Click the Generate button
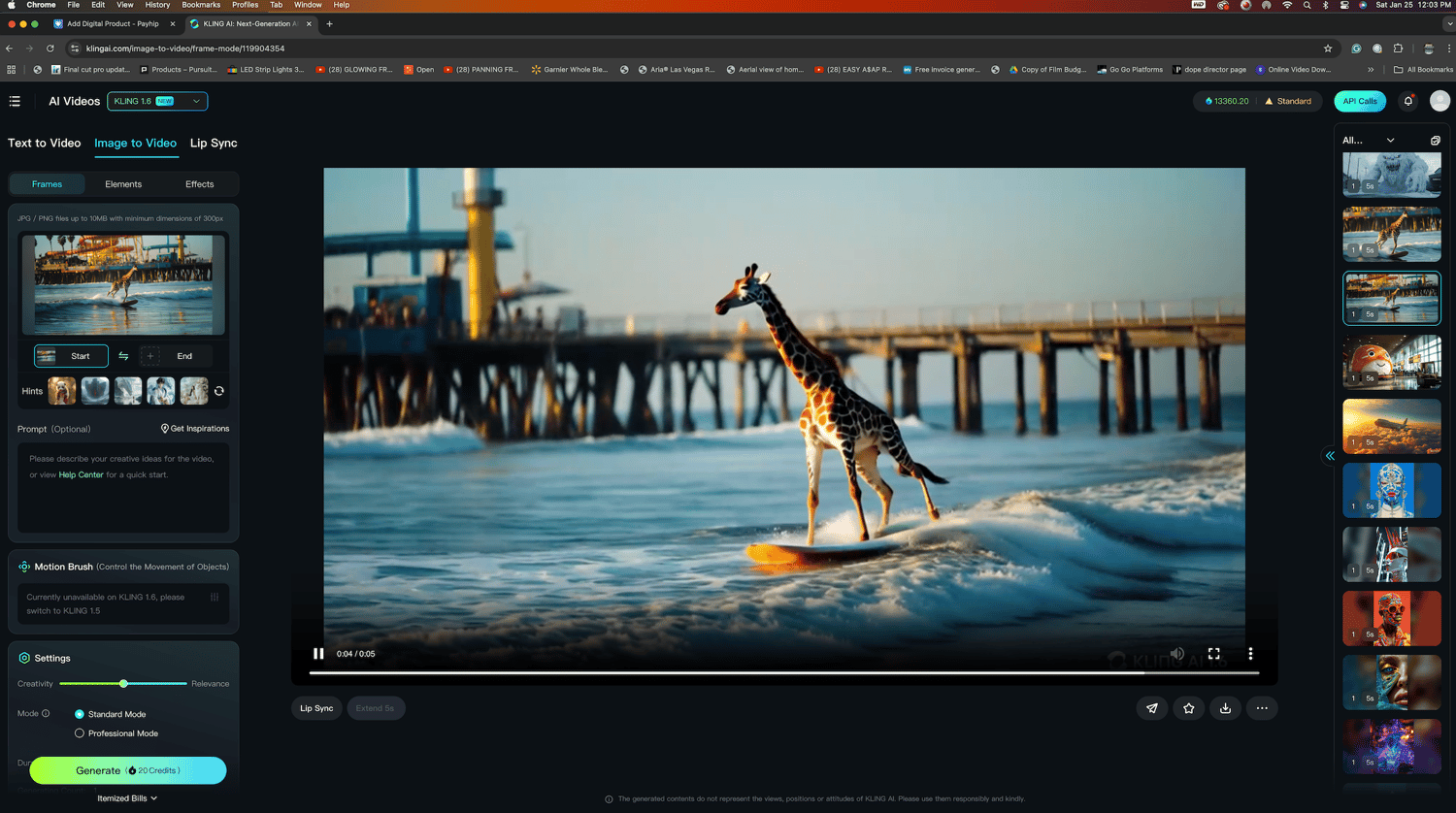Screen dimensions: 1456x813 click(128, 770)
